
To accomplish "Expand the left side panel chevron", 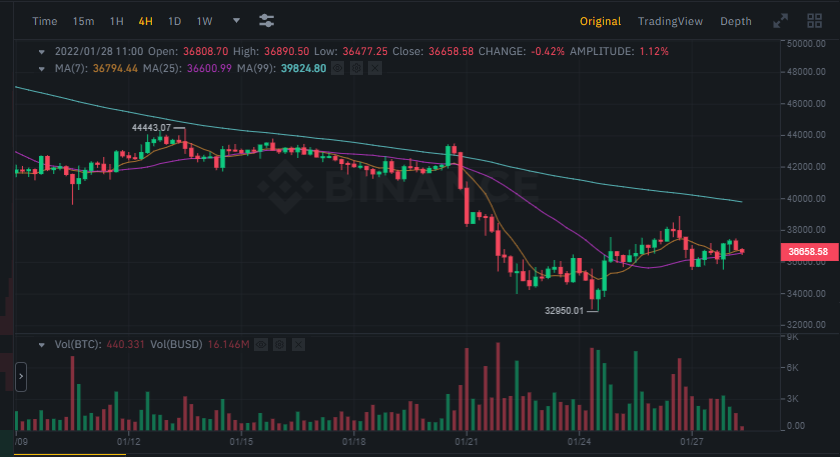I will (21, 377).
